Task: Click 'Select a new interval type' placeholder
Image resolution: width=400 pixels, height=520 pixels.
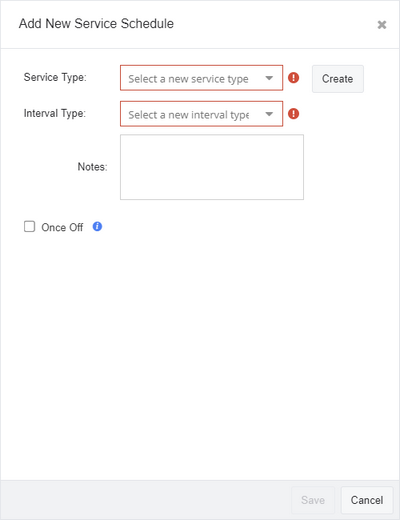Action: click(x=189, y=115)
